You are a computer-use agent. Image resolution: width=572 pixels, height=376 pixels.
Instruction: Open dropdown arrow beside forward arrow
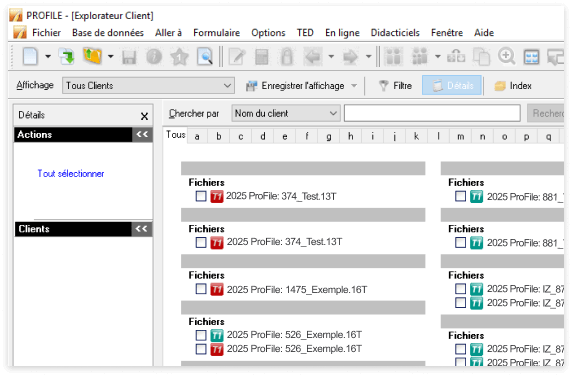pos(368,57)
